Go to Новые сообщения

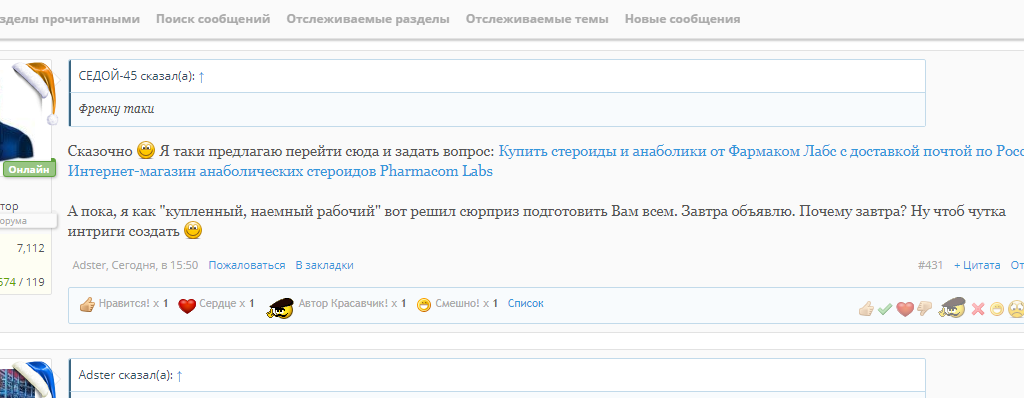(682, 19)
